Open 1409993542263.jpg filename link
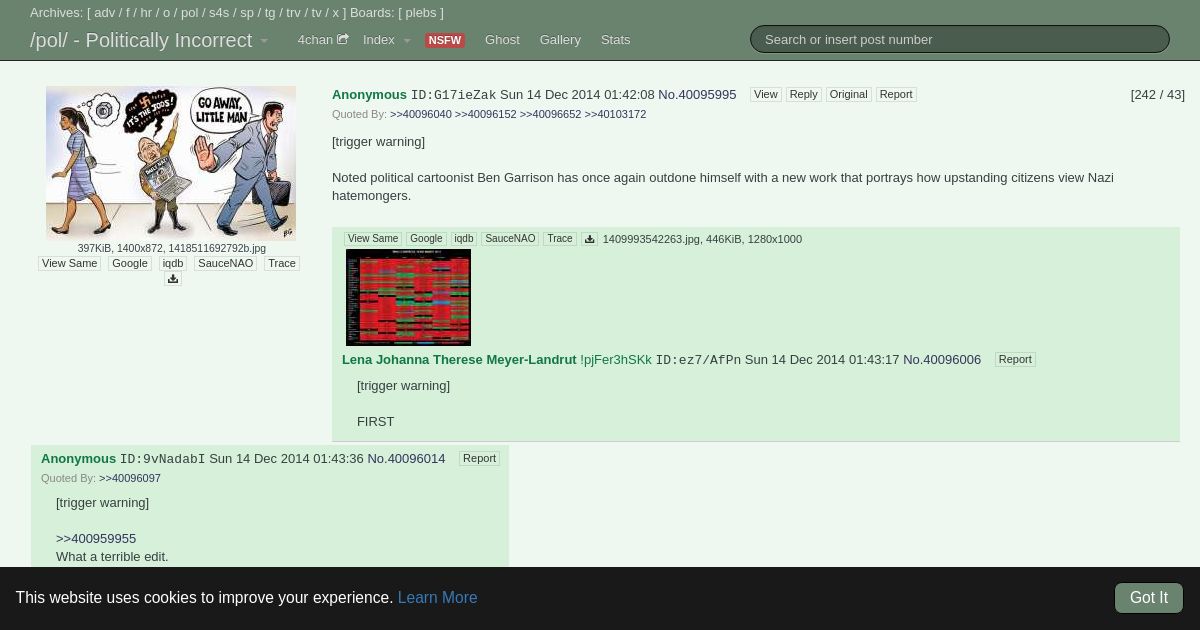 [x=651, y=239]
